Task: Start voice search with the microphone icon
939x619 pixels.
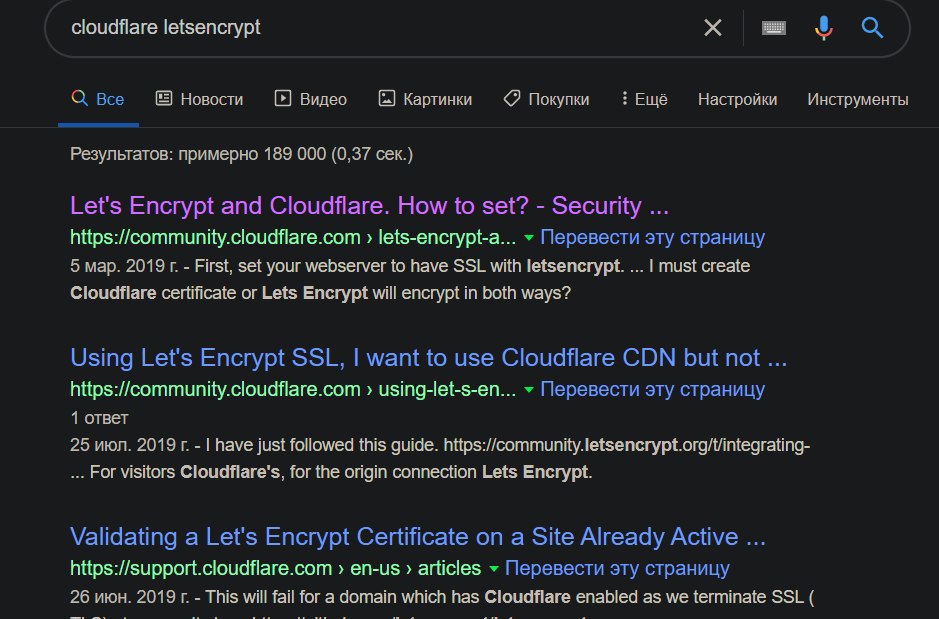Action: click(823, 28)
